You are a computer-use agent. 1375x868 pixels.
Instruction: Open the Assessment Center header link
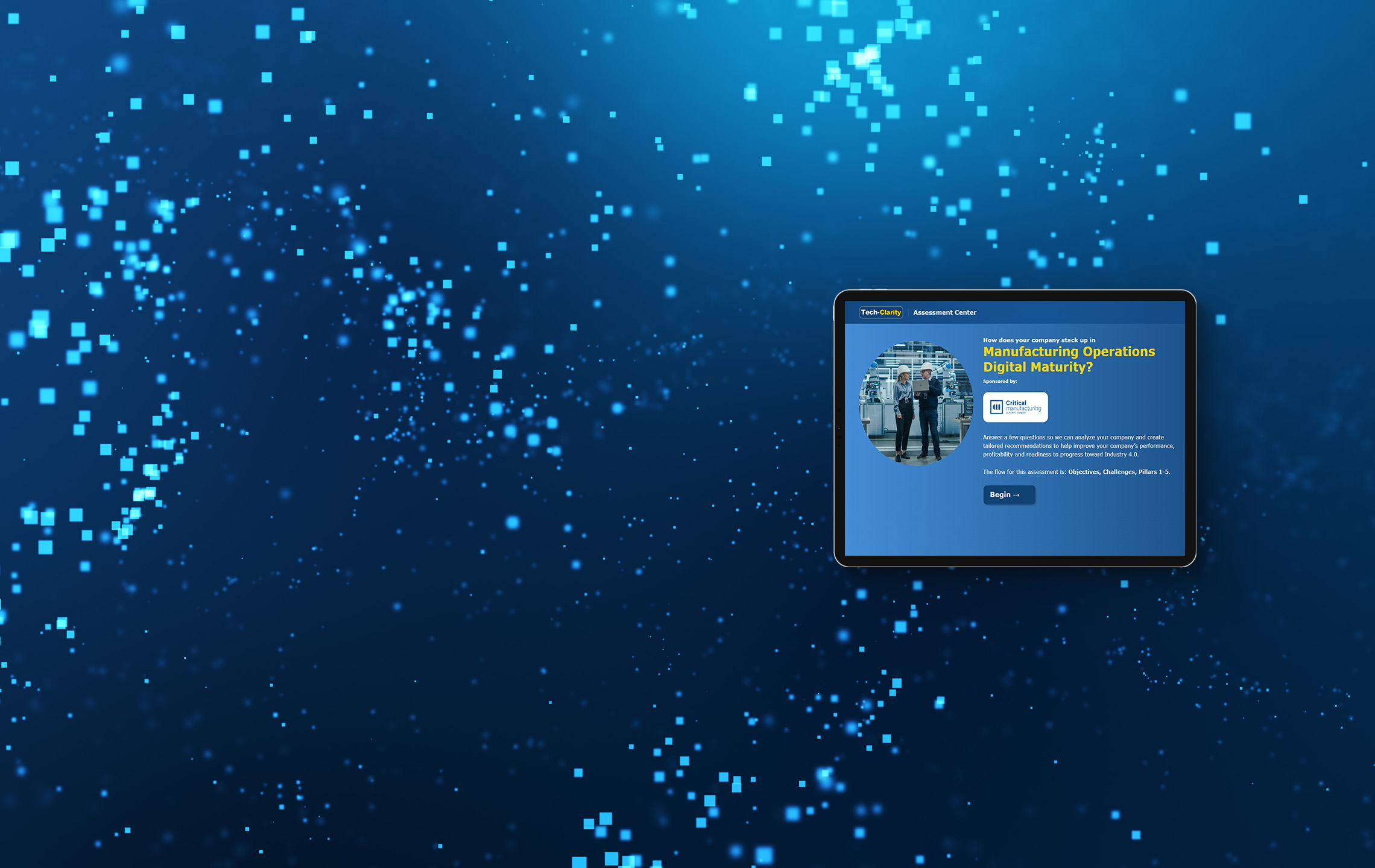944,312
